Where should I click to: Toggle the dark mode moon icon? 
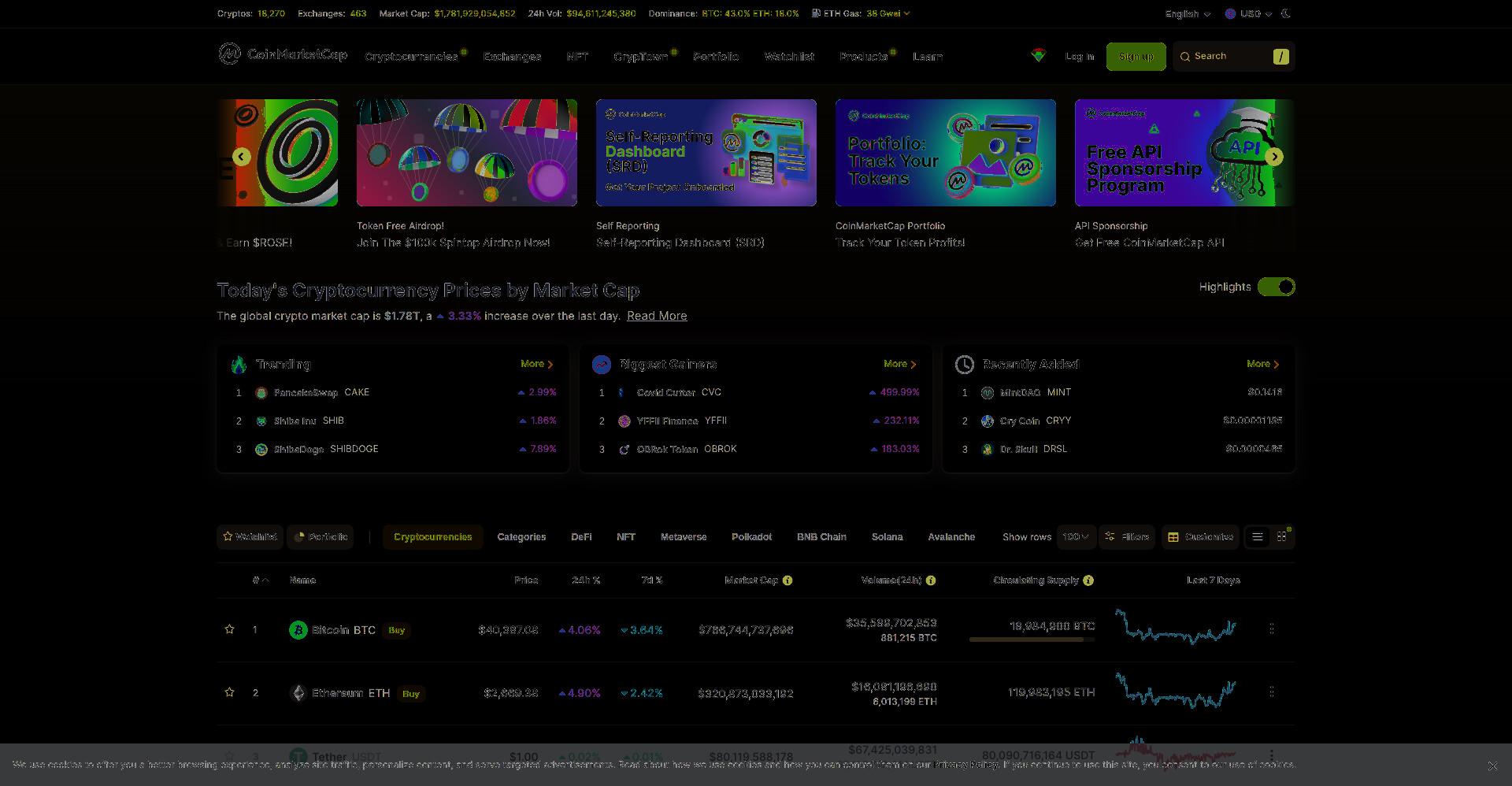1287,13
